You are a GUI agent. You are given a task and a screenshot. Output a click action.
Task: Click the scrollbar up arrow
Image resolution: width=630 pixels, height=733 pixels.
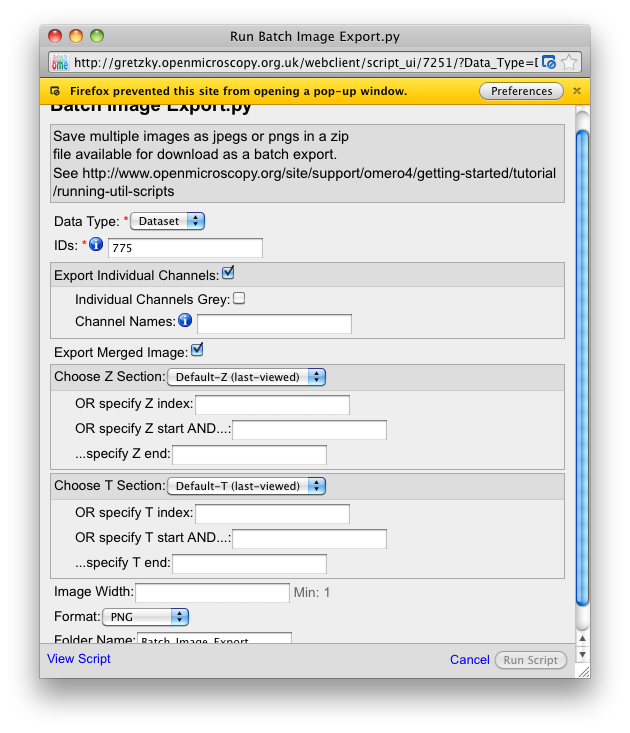582,638
